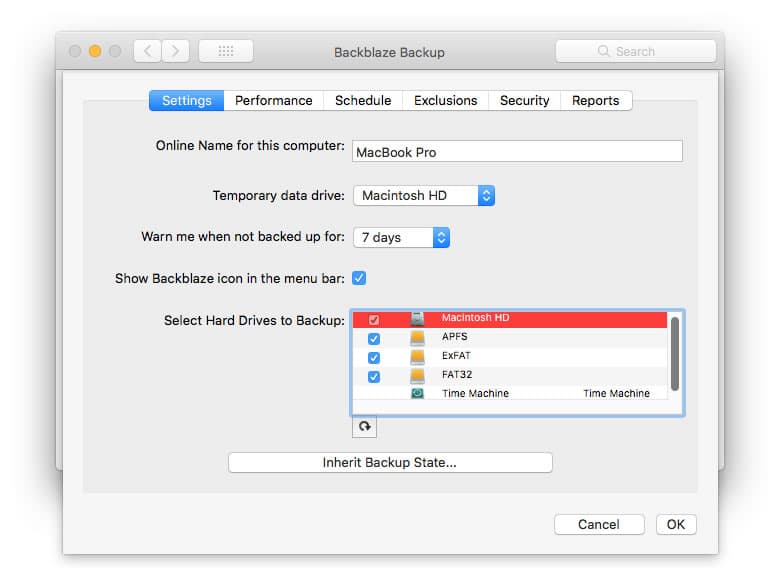Click the Macintosh HD drive icon
The image size is (780, 575).
[x=417, y=319]
